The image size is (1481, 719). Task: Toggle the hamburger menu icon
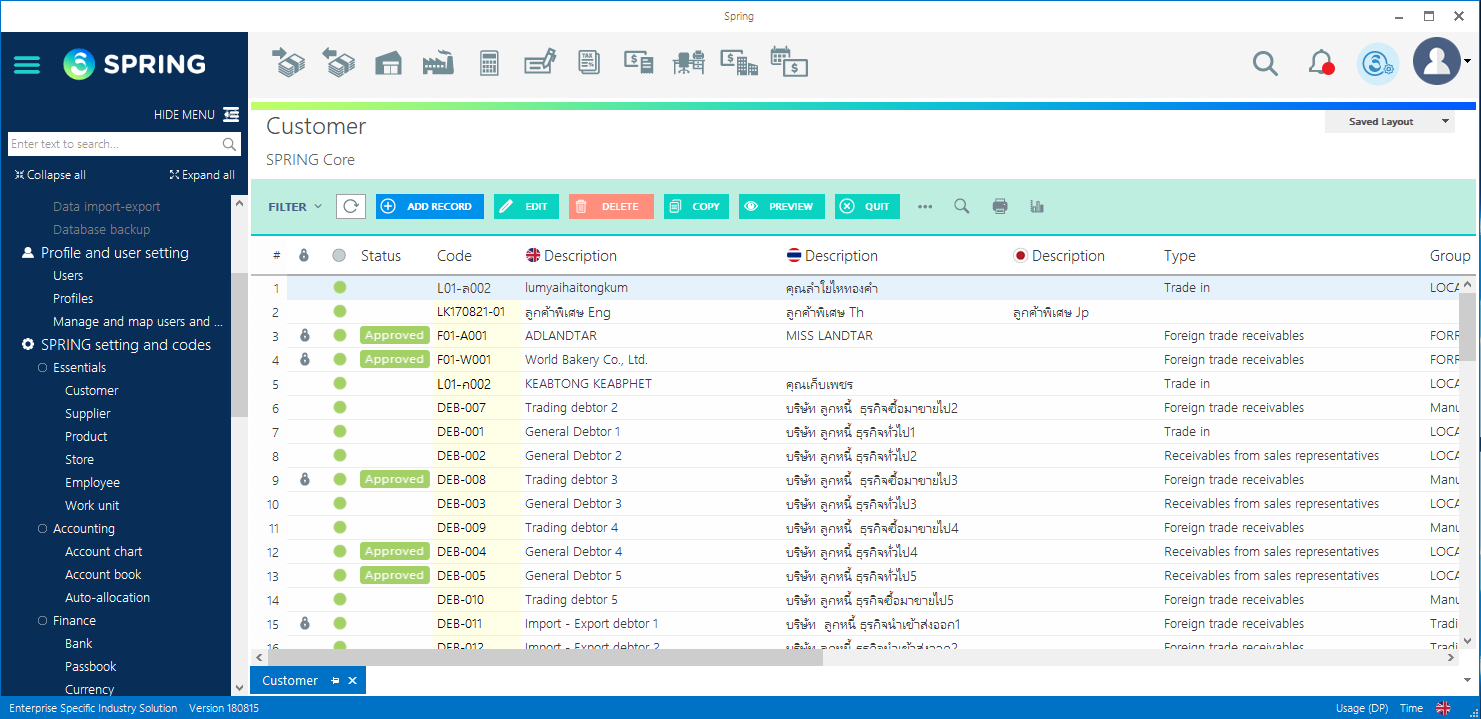(27, 65)
